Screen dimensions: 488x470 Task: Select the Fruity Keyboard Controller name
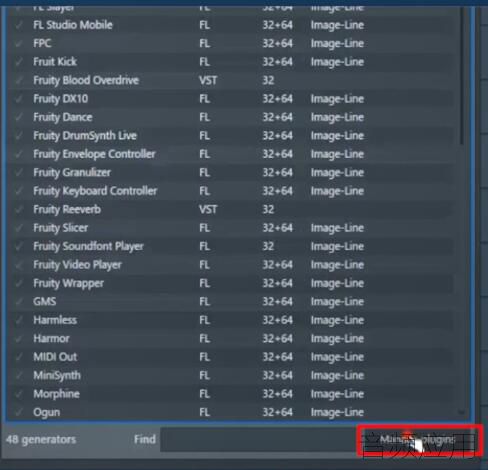tap(95, 191)
